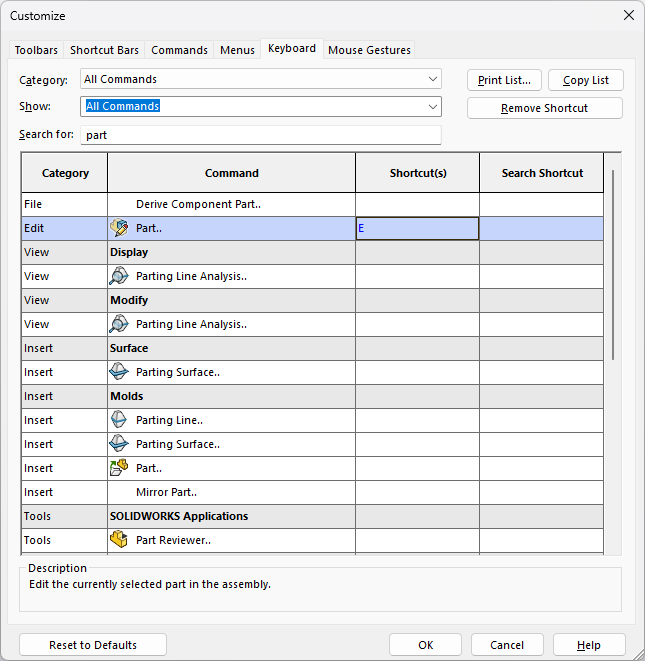Confirm with the OK button
Screen dimensions: 645x661
(x=425, y=645)
